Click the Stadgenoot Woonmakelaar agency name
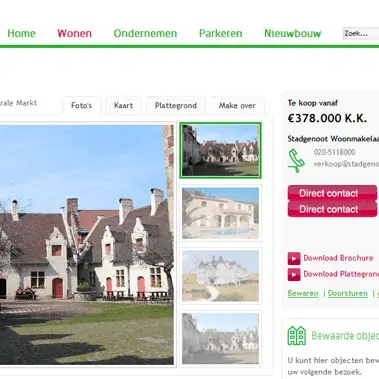Screen dimensions: 379x379 (333, 139)
